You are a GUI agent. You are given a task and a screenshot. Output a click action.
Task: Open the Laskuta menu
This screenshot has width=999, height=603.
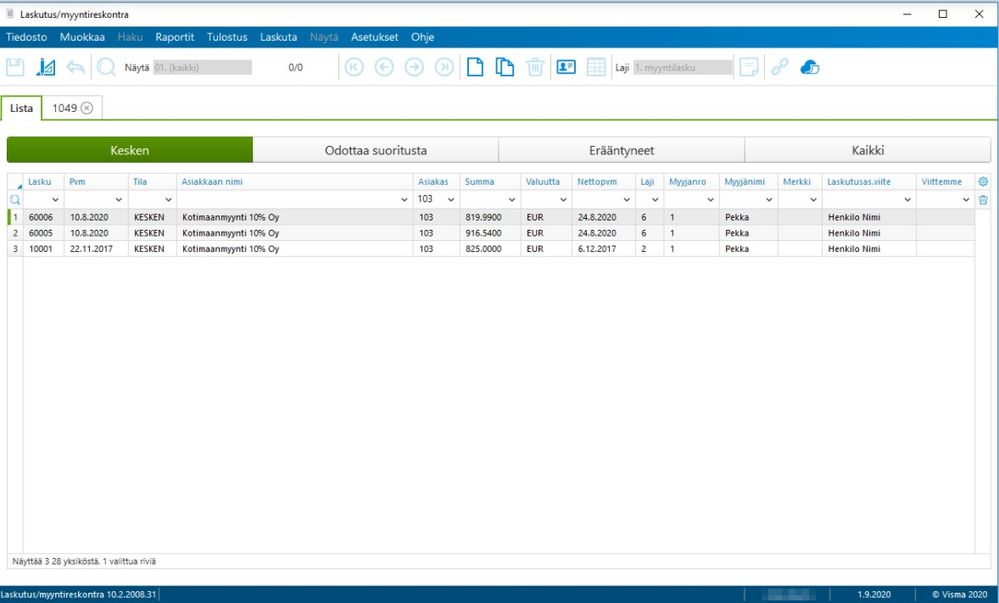pos(278,37)
